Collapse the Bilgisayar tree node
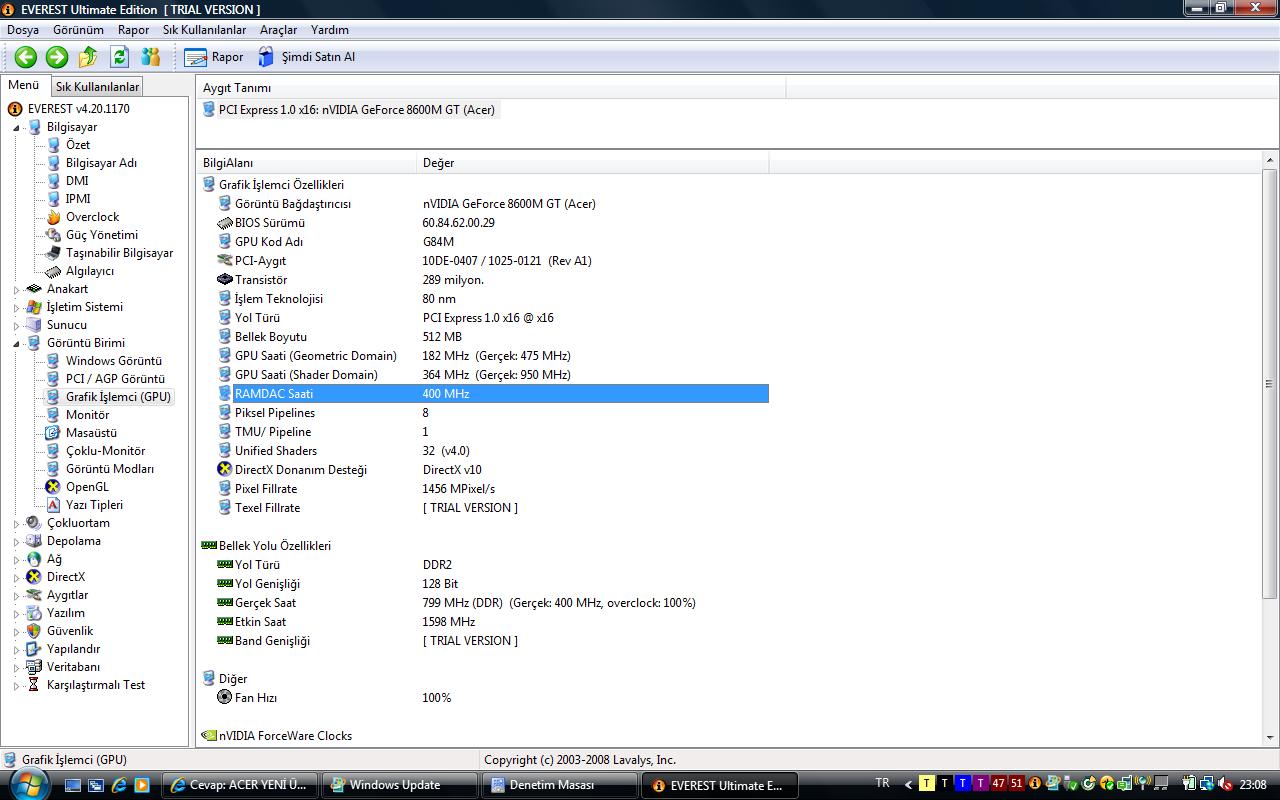Image resolution: width=1280 pixels, height=800 pixels. click(x=16, y=127)
